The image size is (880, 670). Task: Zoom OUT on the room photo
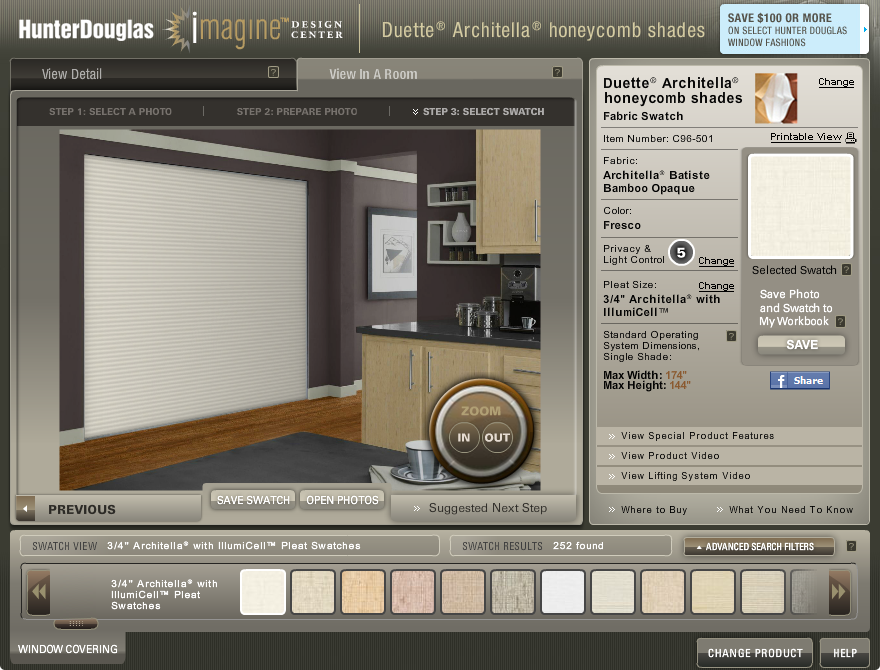tap(497, 438)
